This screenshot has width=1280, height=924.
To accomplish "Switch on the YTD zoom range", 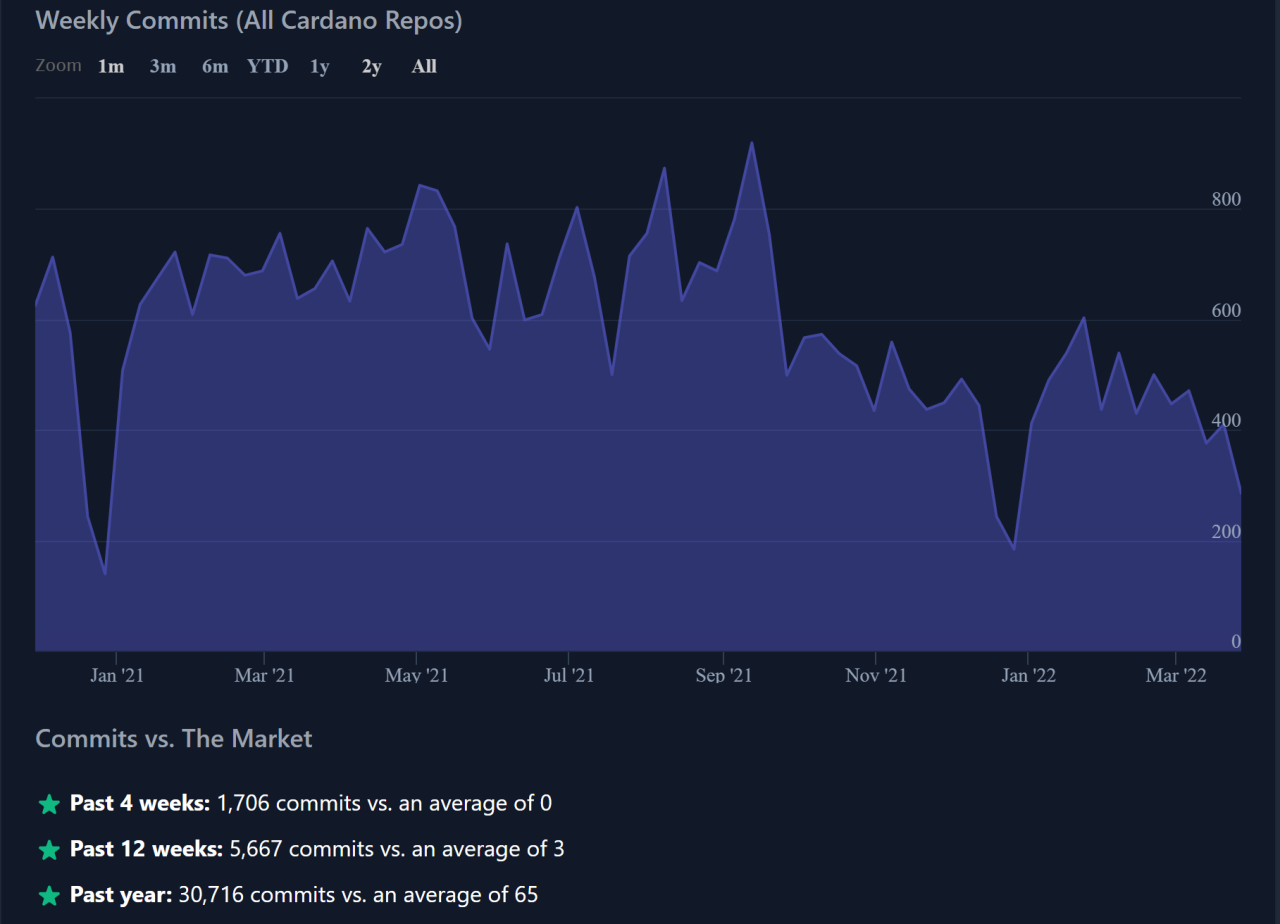I will point(267,66).
